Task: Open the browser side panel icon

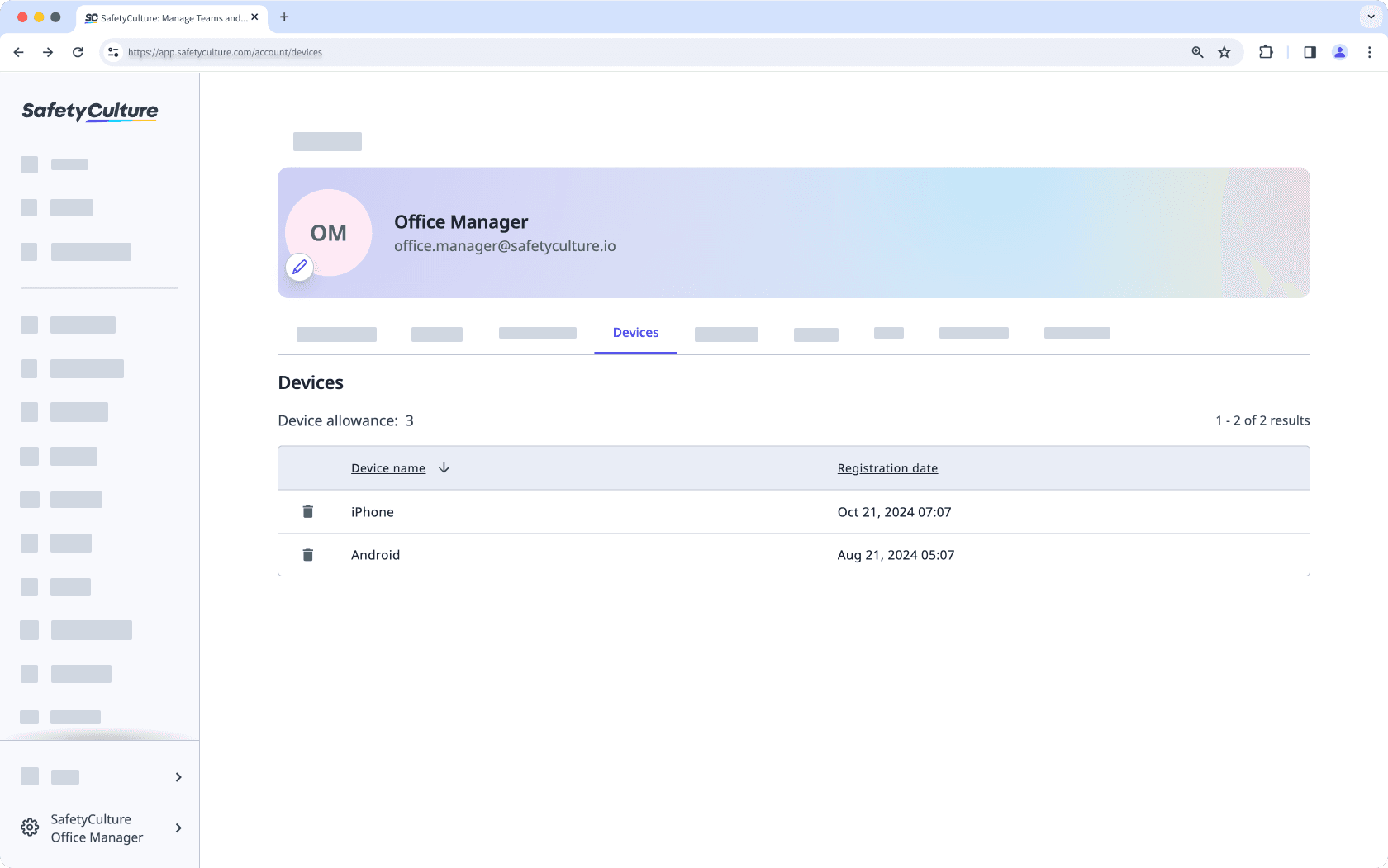Action: (x=1309, y=51)
